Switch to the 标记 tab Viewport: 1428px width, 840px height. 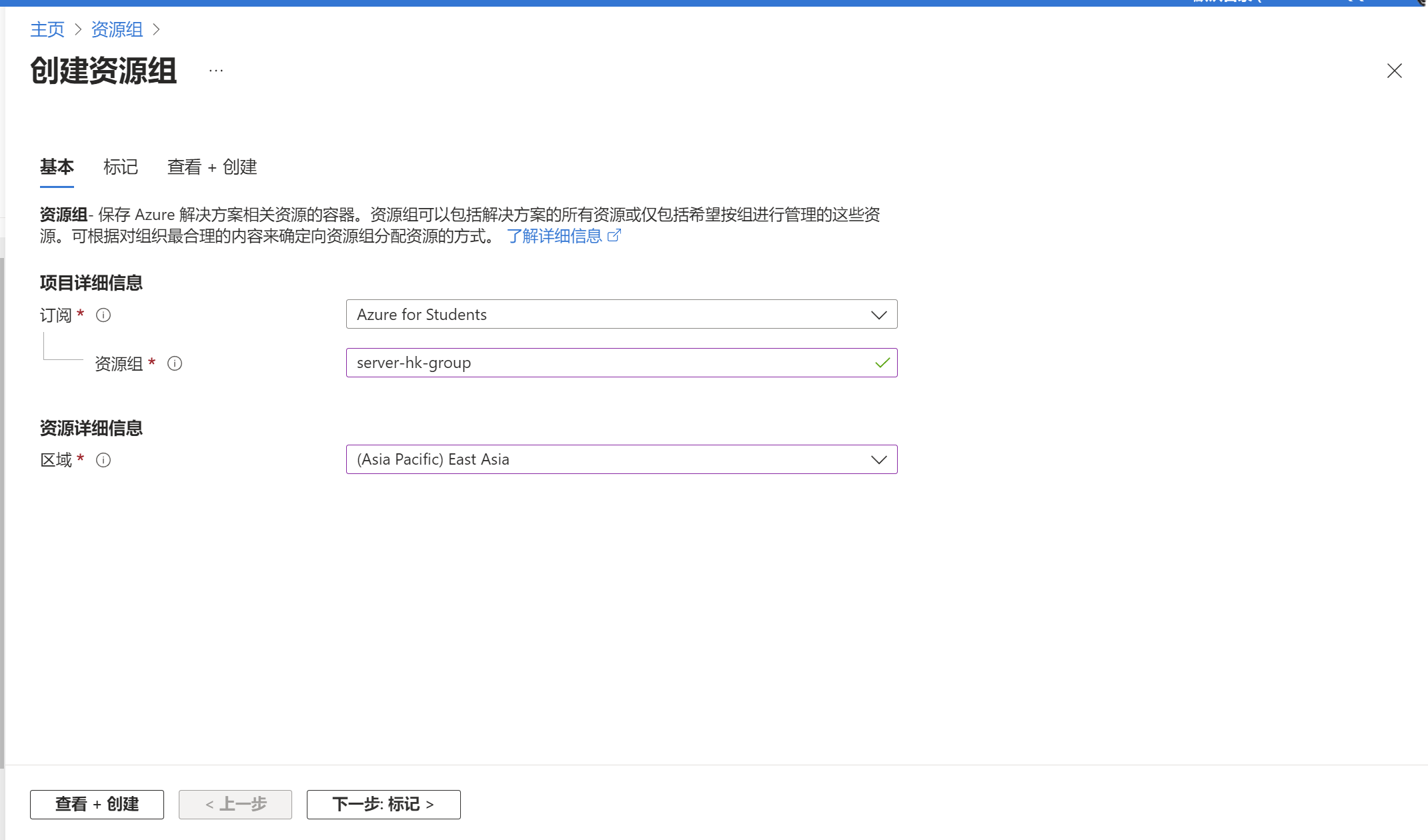pyautogui.click(x=121, y=167)
